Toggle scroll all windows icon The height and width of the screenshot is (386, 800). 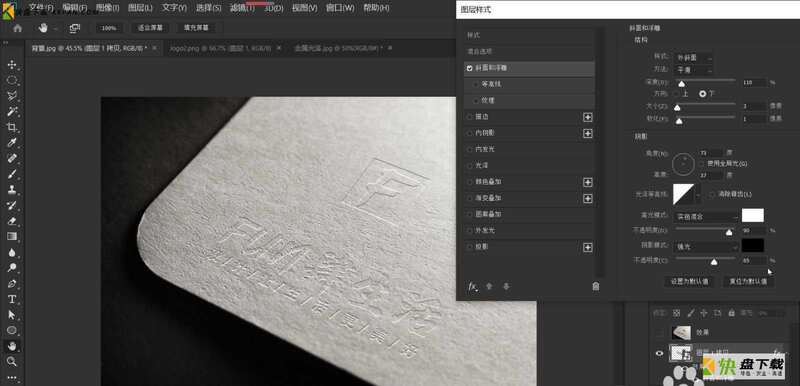pos(75,28)
